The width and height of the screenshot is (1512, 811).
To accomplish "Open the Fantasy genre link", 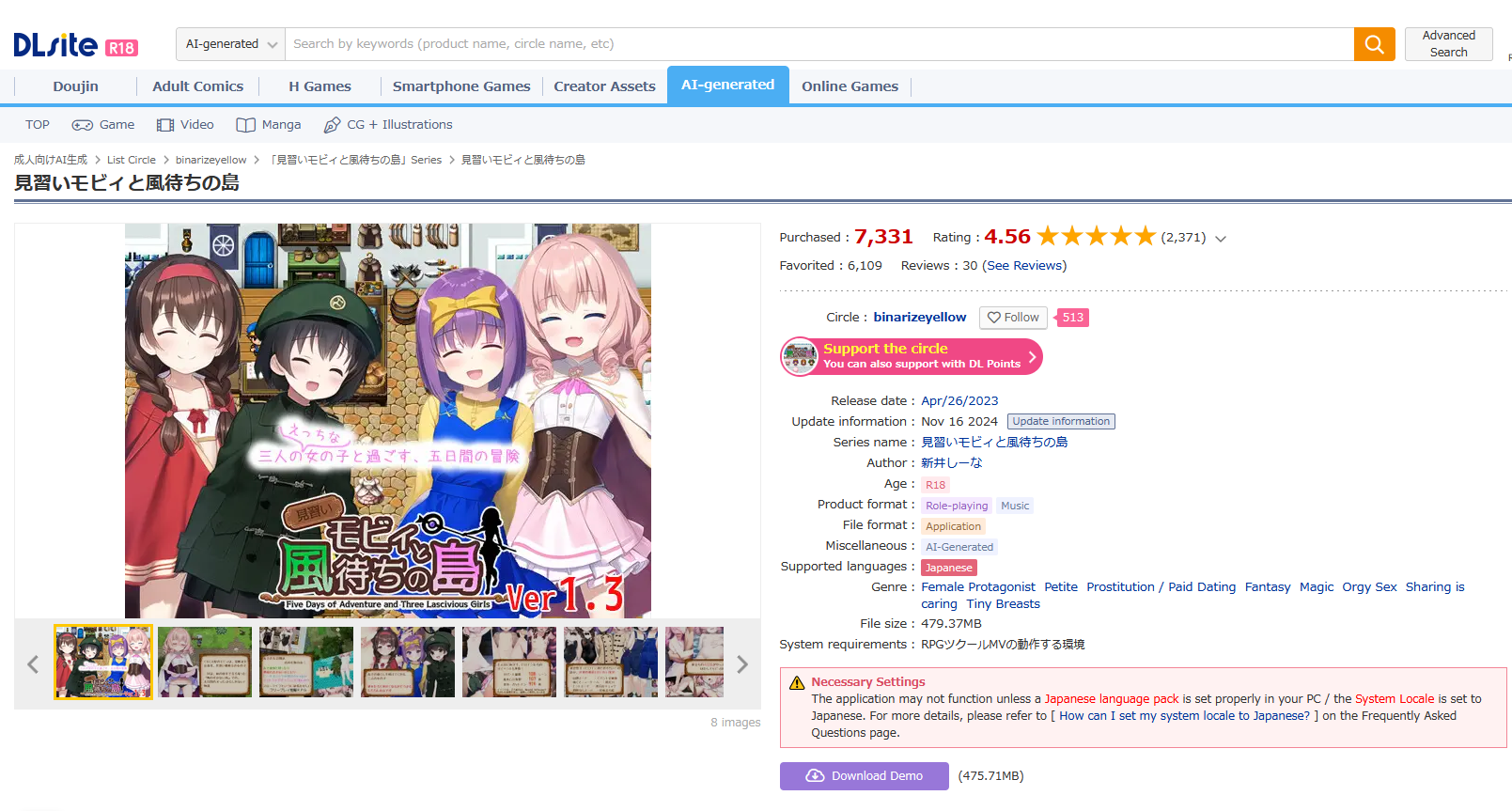I will tap(1268, 587).
